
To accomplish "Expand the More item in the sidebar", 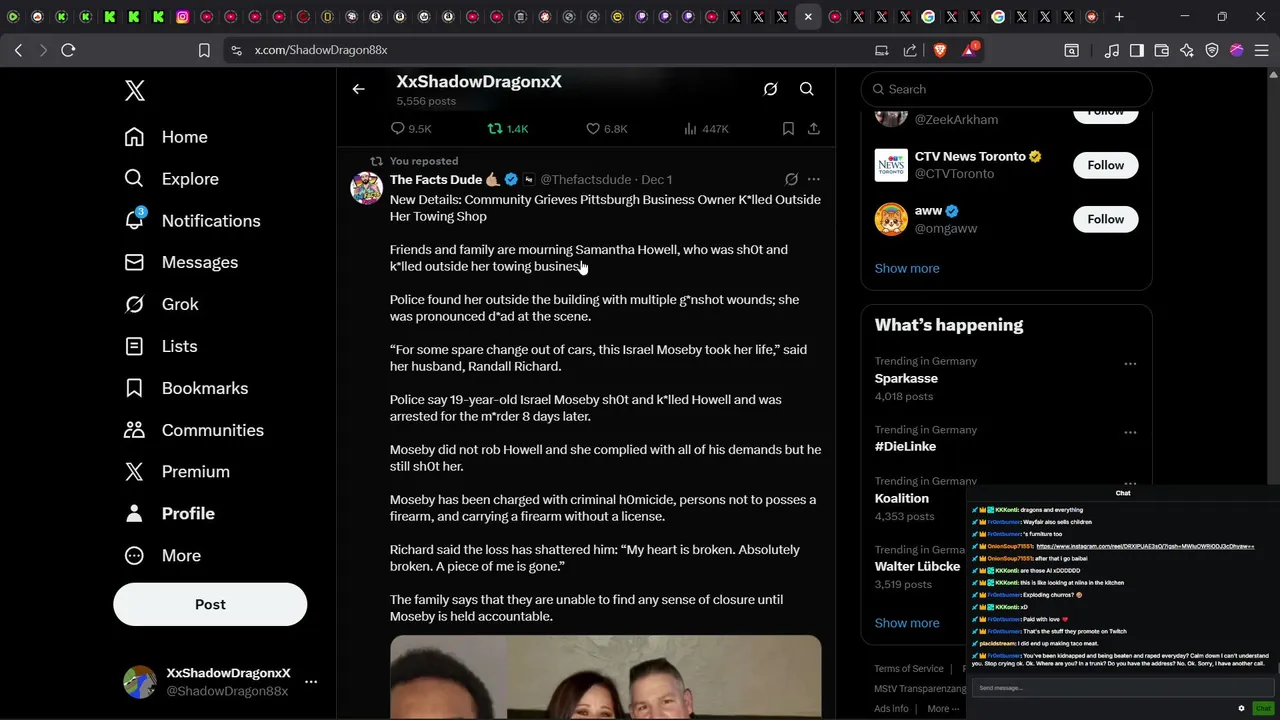I will 163,555.
